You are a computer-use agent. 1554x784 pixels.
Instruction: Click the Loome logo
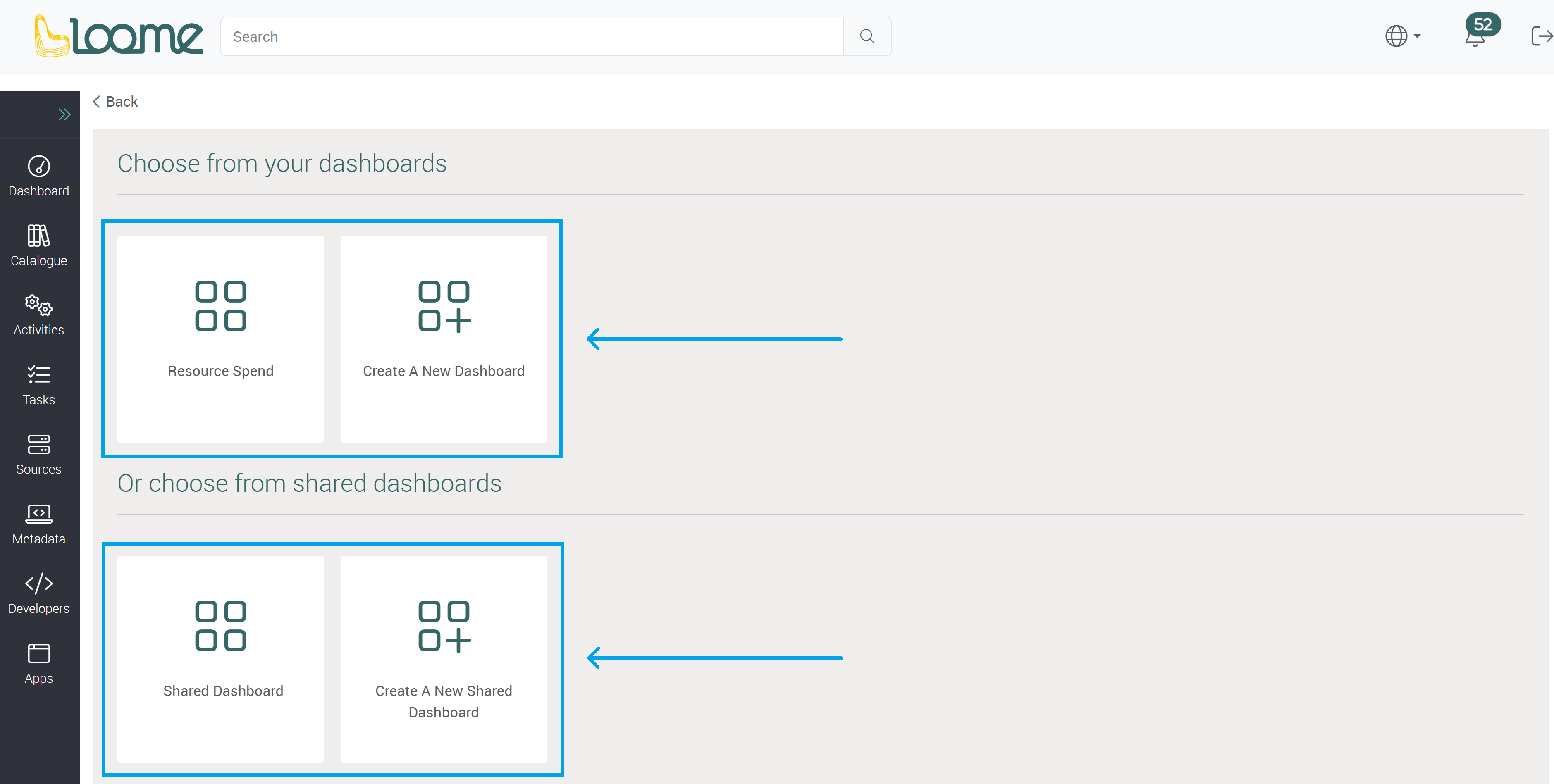(x=118, y=35)
